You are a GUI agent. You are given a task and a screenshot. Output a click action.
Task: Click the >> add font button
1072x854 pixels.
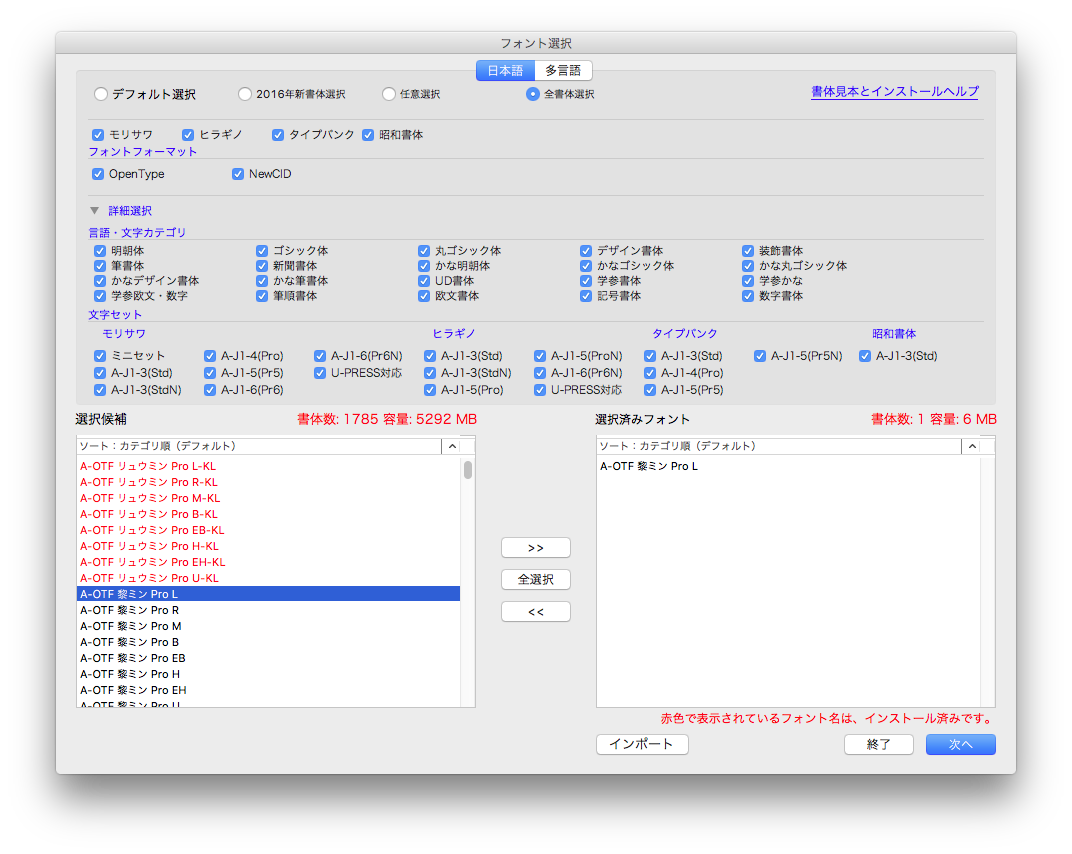tap(536, 548)
